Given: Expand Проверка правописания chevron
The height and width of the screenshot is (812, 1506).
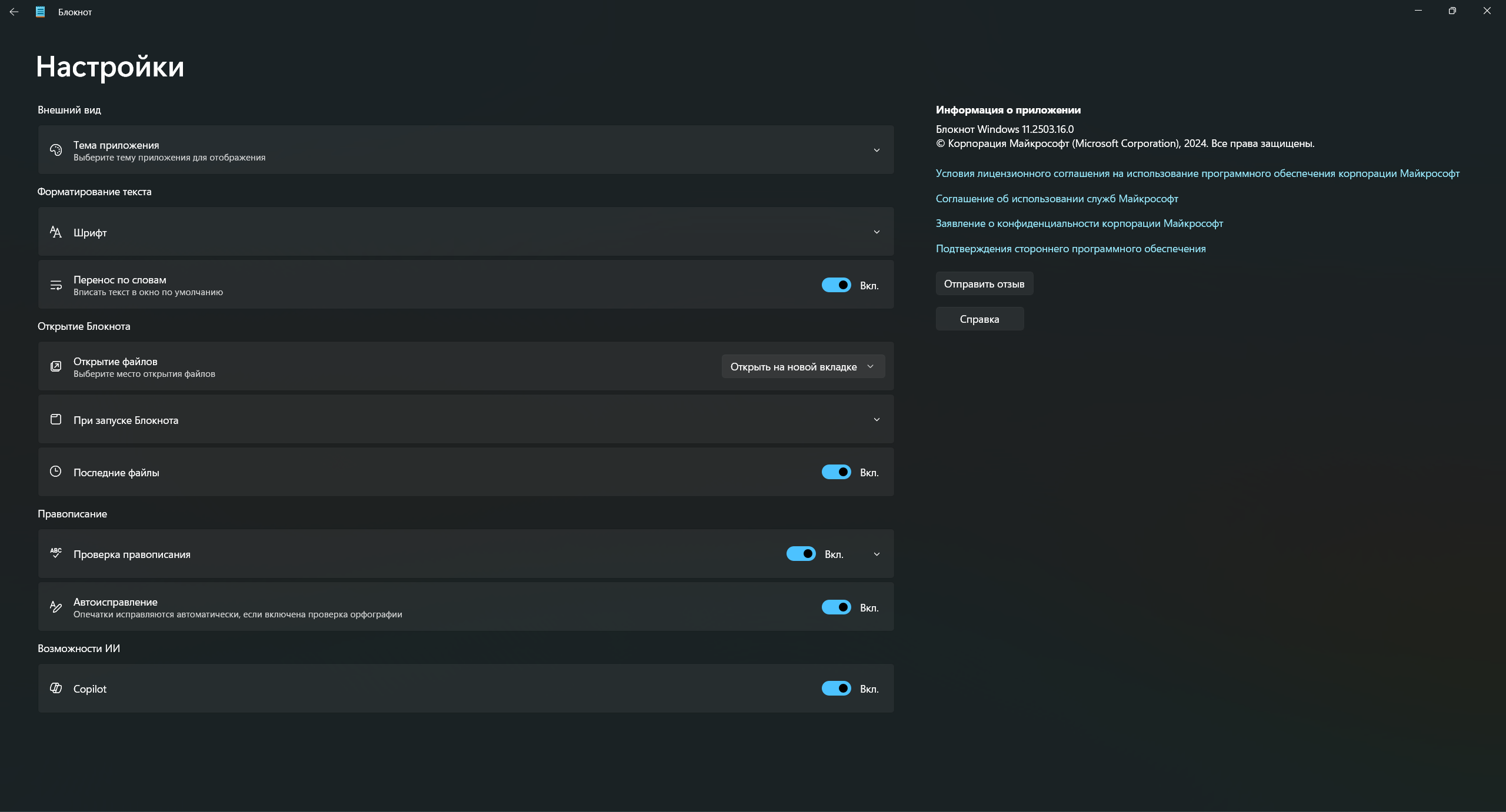Looking at the screenshot, I should tap(877, 554).
